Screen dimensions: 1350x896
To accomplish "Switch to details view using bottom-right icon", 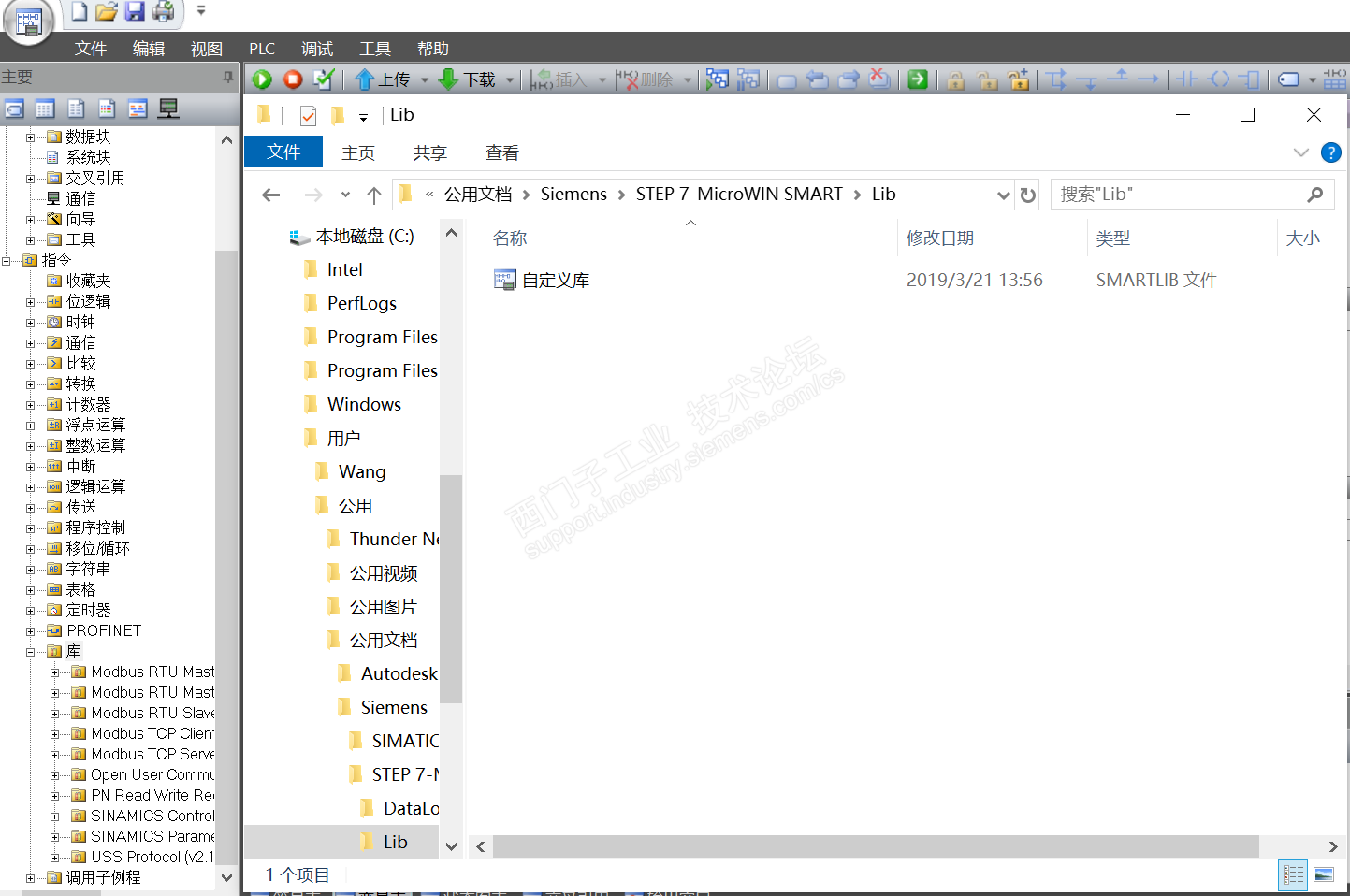I will (1293, 874).
